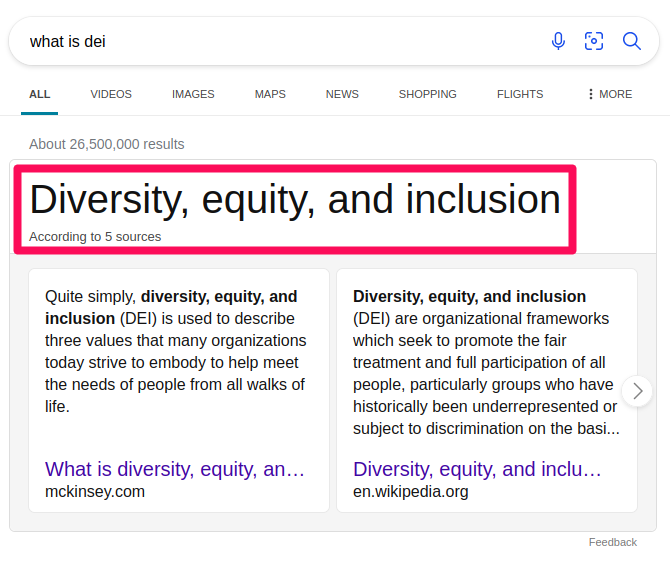Select the Shopping tab

427,94
